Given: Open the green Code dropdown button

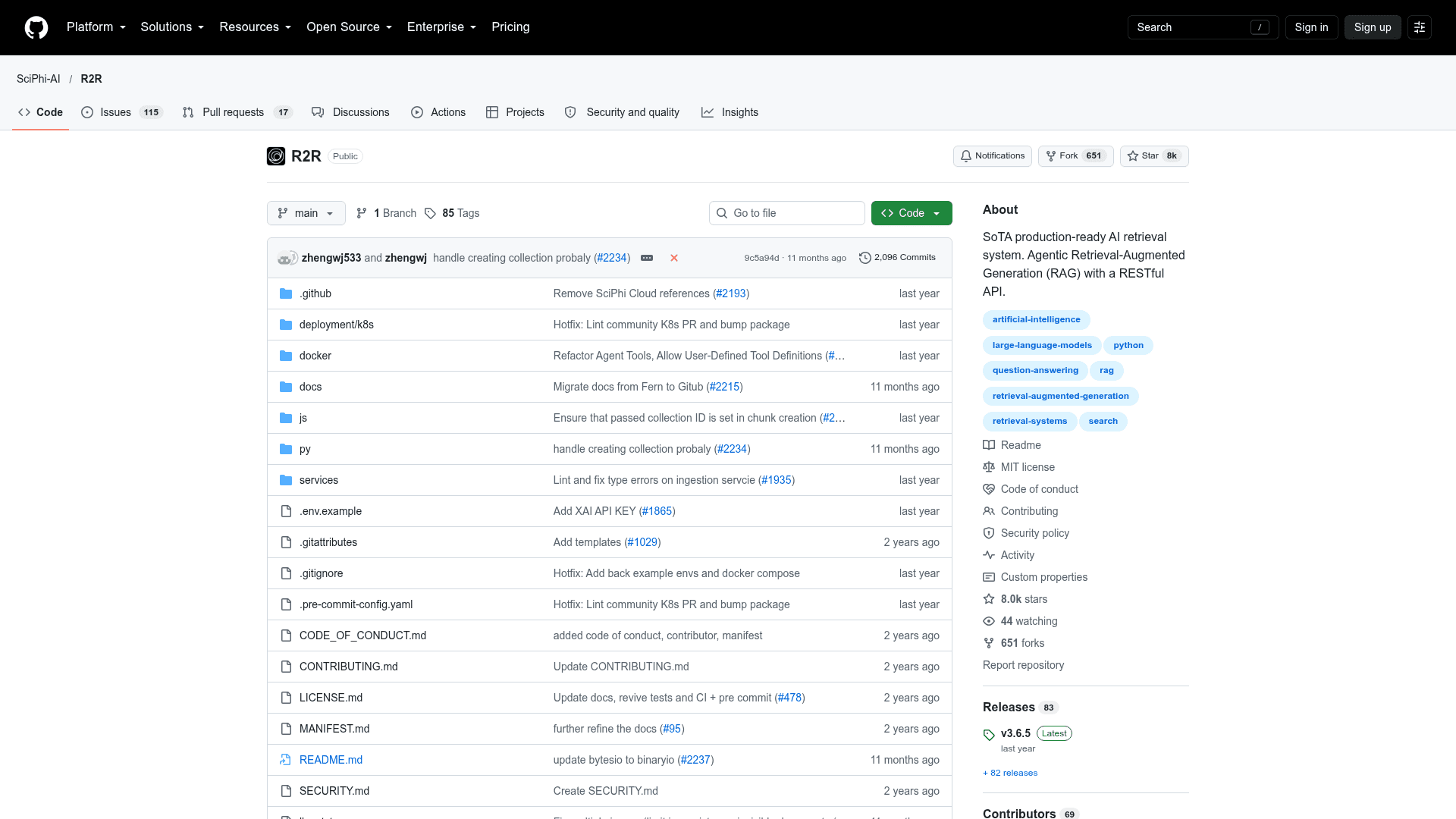Looking at the screenshot, I should coord(912,213).
